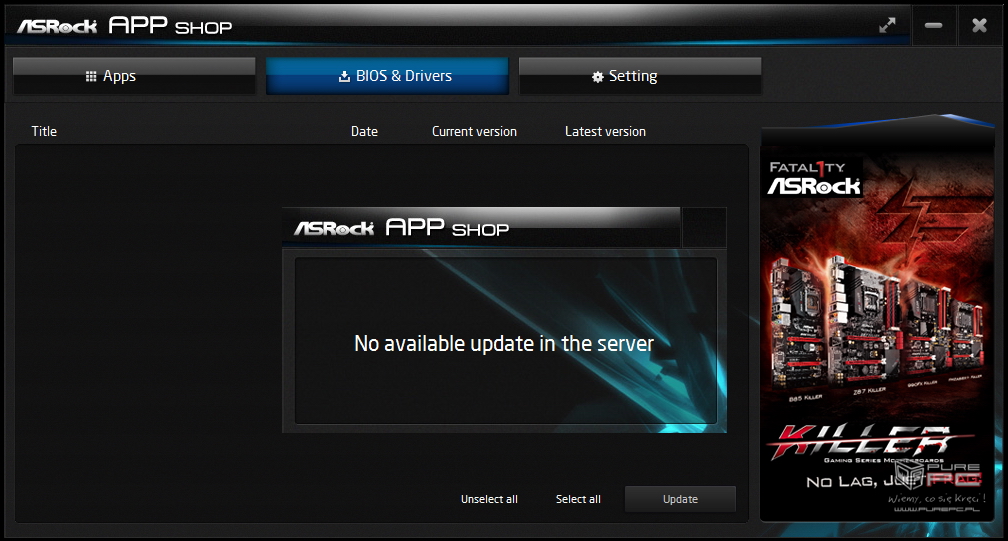Open the Apps tab
This screenshot has height=541, width=1008.
[x=134, y=76]
